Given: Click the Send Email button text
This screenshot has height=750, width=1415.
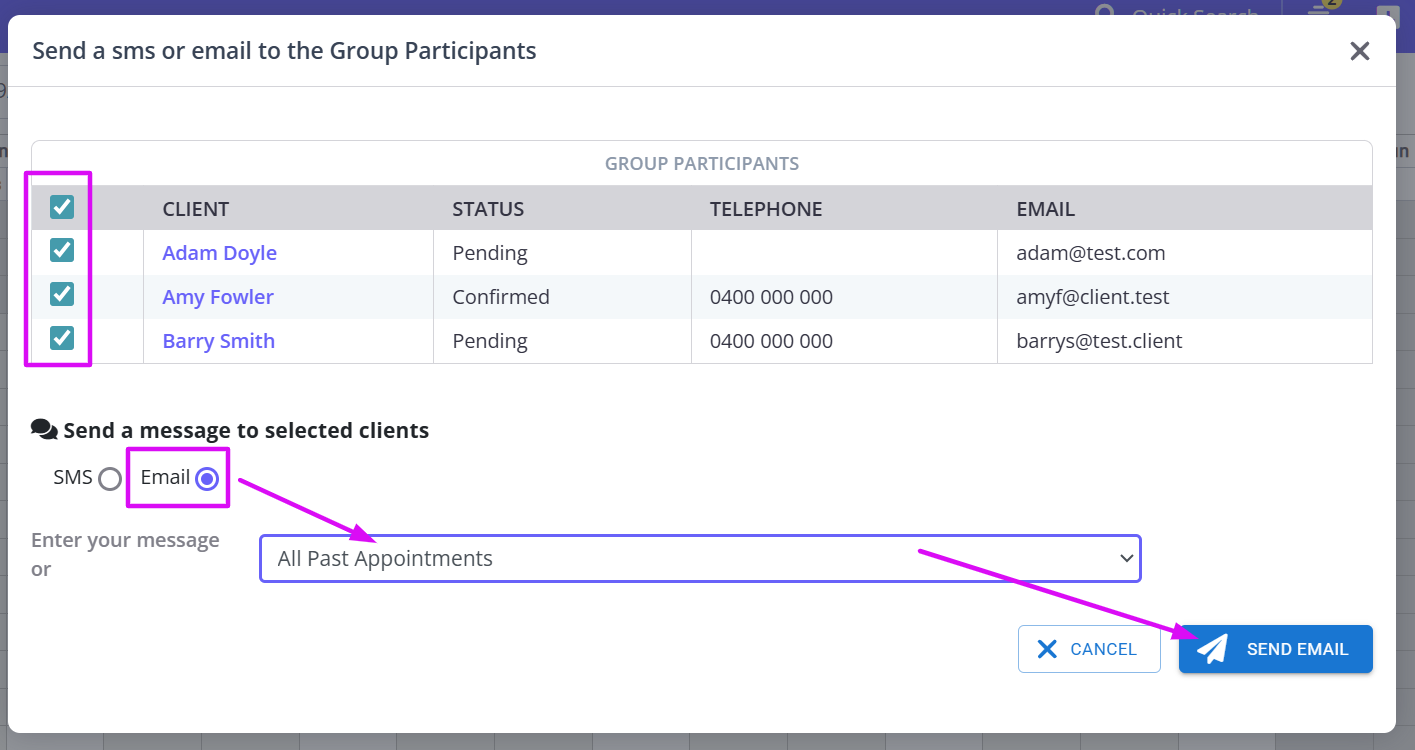Looking at the screenshot, I should [1297, 649].
